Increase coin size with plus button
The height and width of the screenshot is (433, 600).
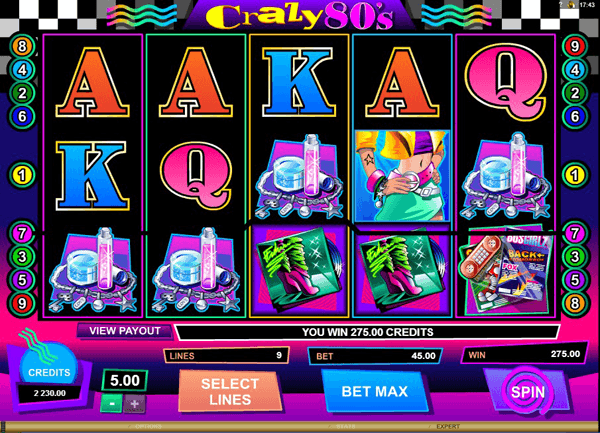tap(134, 404)
